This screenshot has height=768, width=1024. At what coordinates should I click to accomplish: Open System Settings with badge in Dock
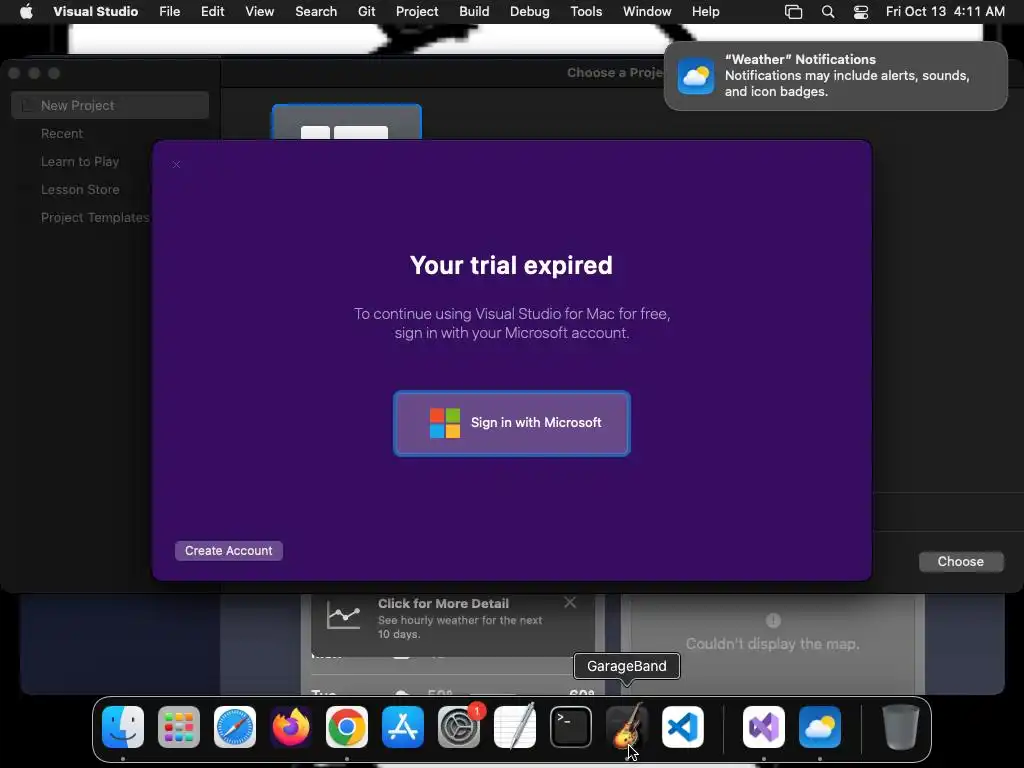coord(459,727)
